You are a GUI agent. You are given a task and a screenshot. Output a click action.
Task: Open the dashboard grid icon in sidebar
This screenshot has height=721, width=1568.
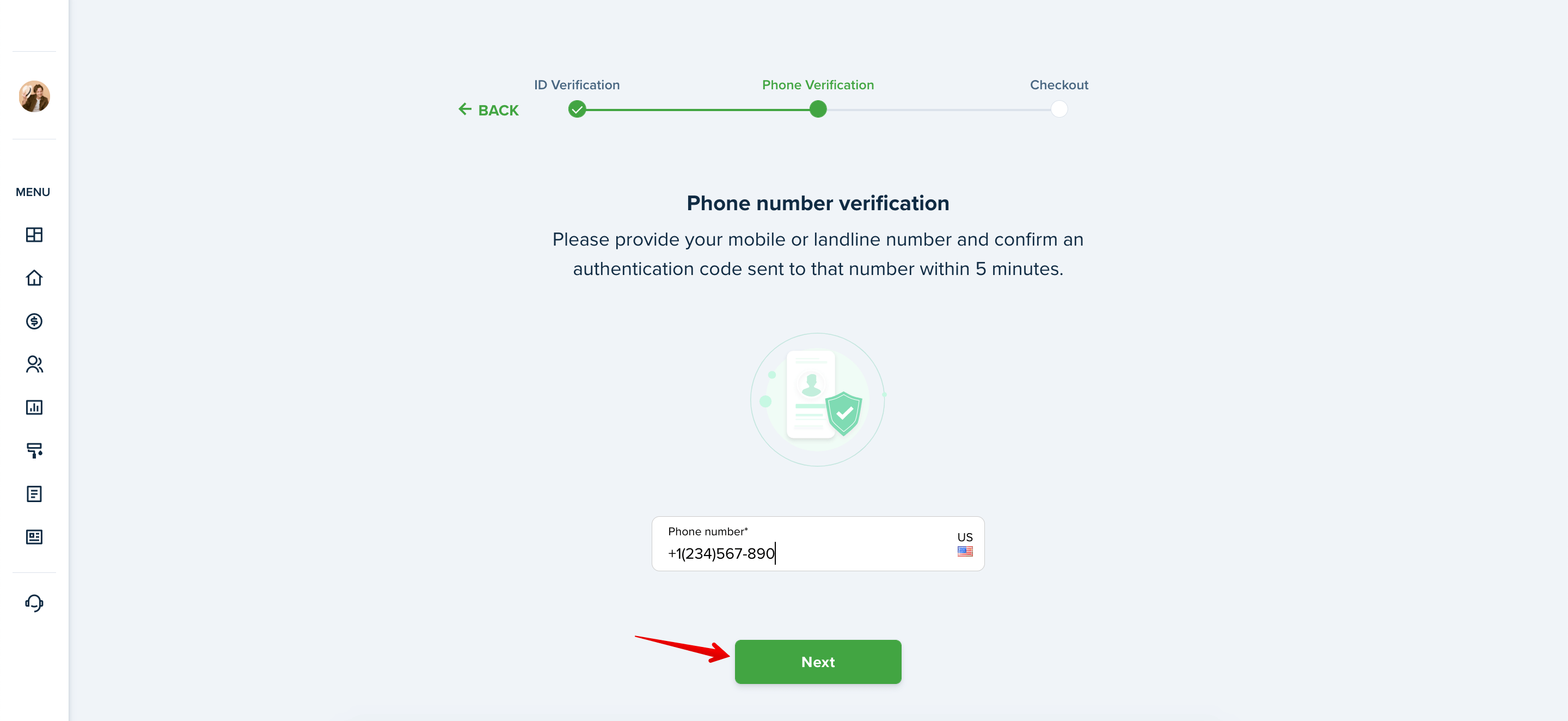tap(34, 235)
